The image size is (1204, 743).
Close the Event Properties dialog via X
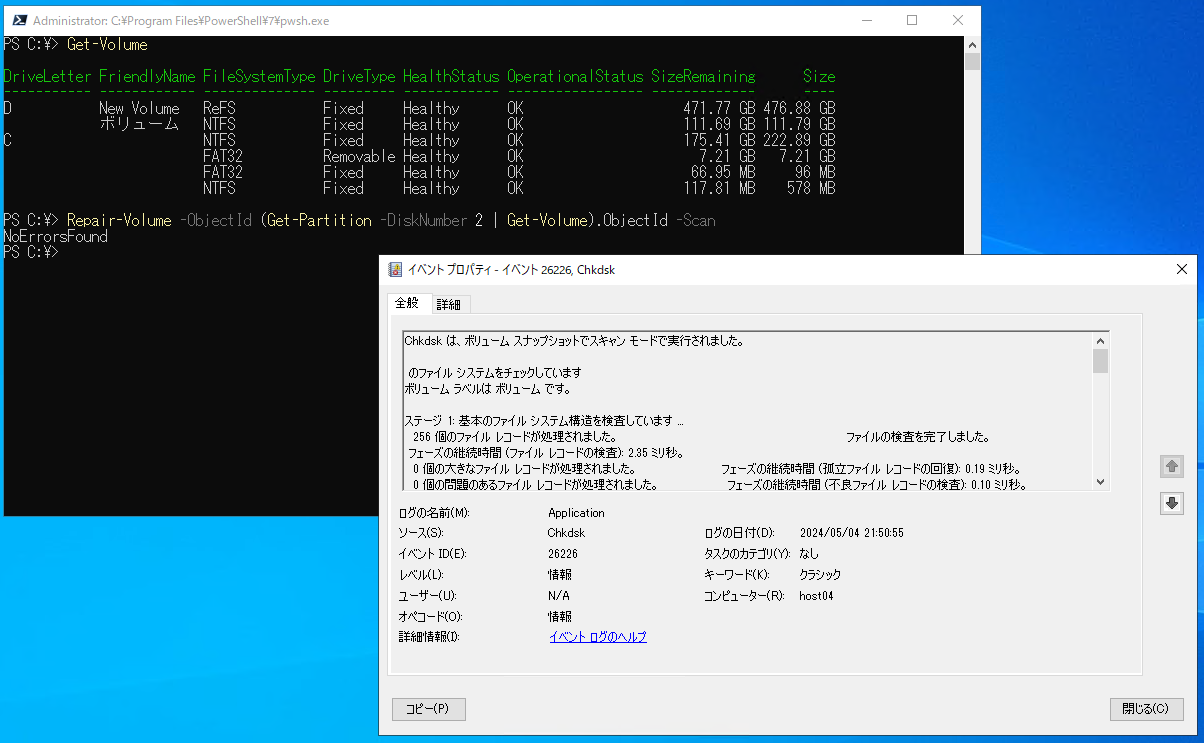click(x=1181, y=269)
